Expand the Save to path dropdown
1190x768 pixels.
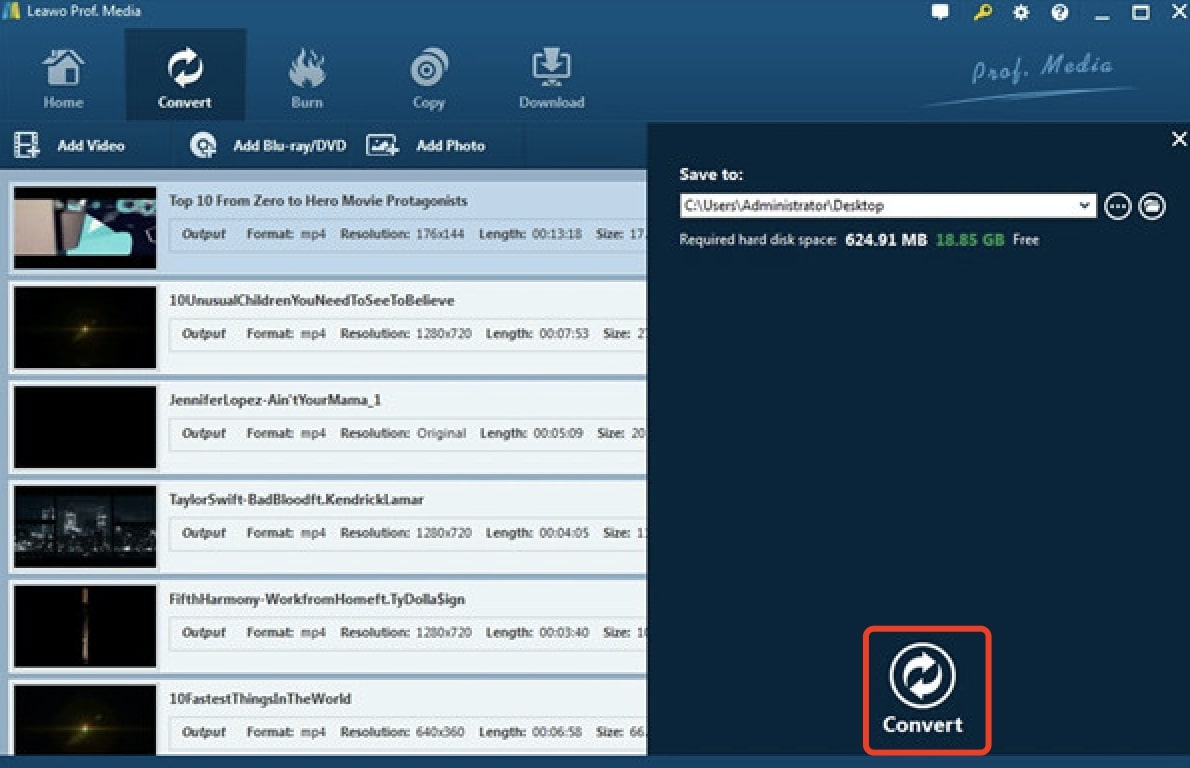1086,206
